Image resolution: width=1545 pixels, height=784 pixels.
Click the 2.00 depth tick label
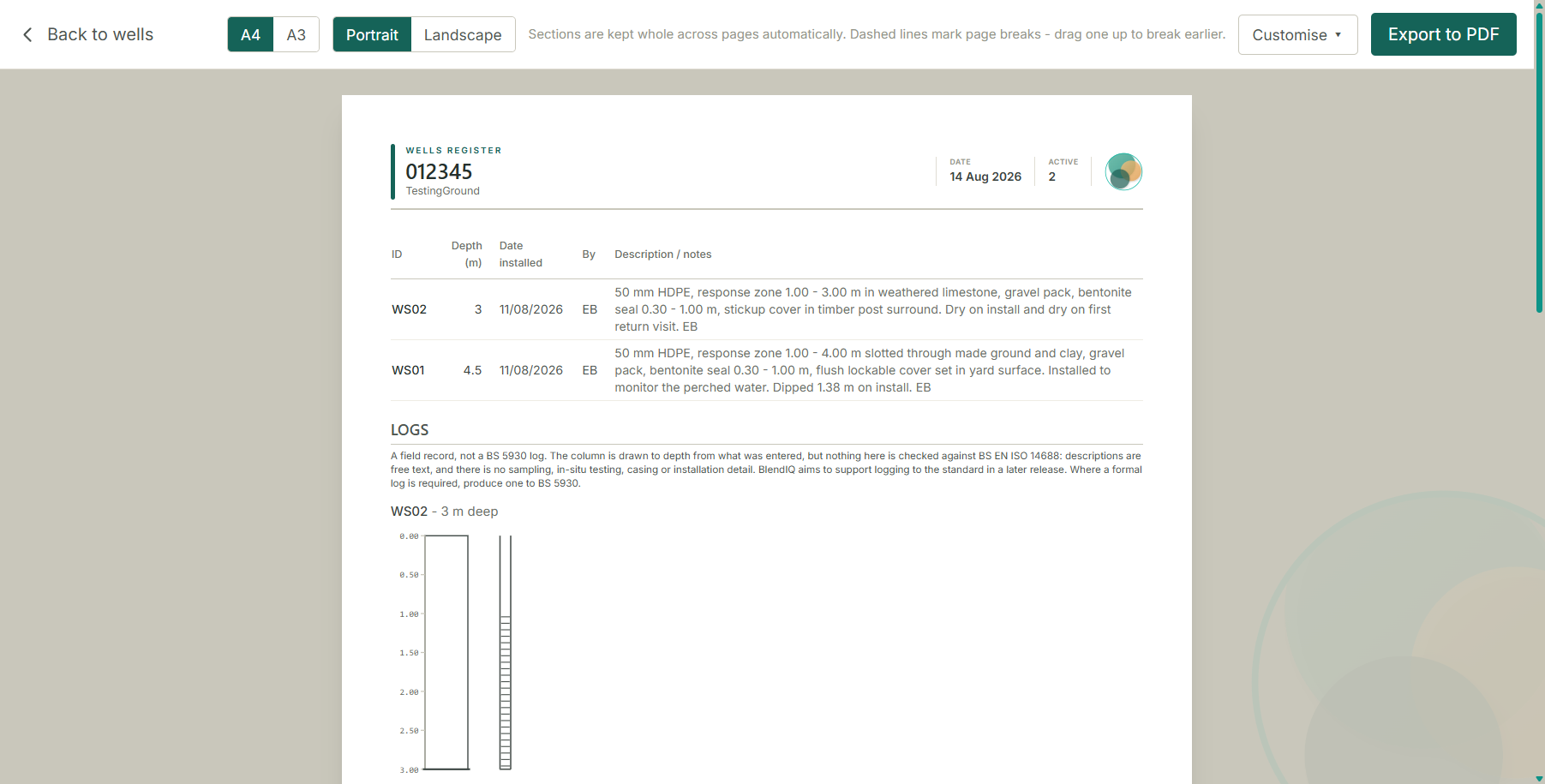(x=409, y=692)
